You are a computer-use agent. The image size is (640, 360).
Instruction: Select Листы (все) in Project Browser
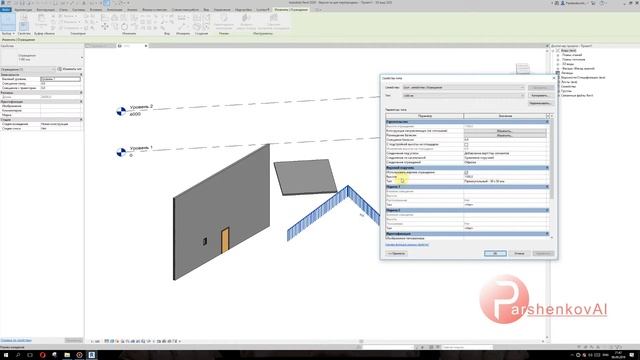click(569, 82)
